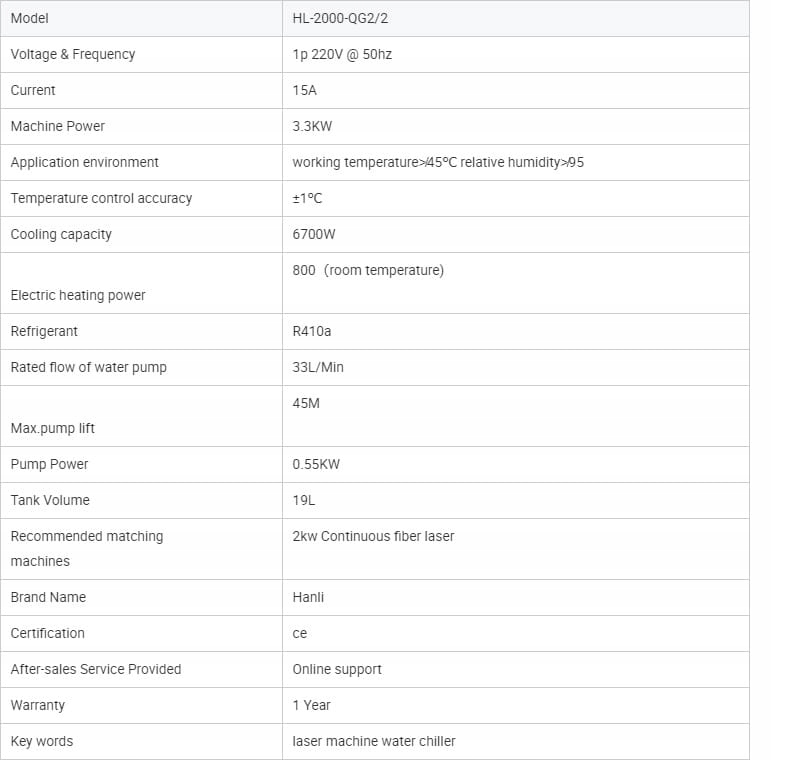
Task: Select the Temperature control accuracy label
Action: click(x=101, y=198)
